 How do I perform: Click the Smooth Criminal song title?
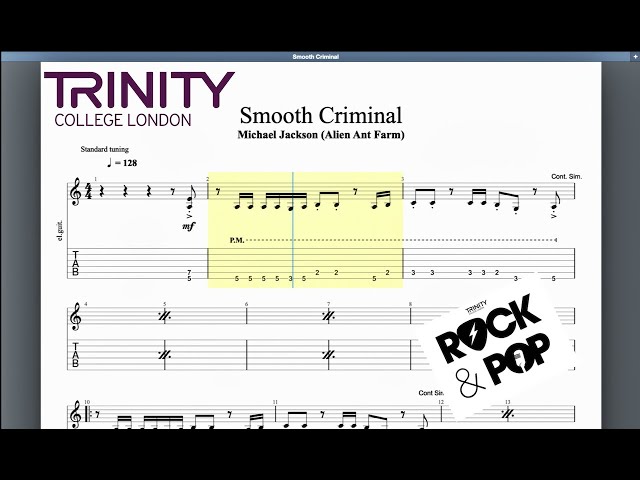(321, 116)
